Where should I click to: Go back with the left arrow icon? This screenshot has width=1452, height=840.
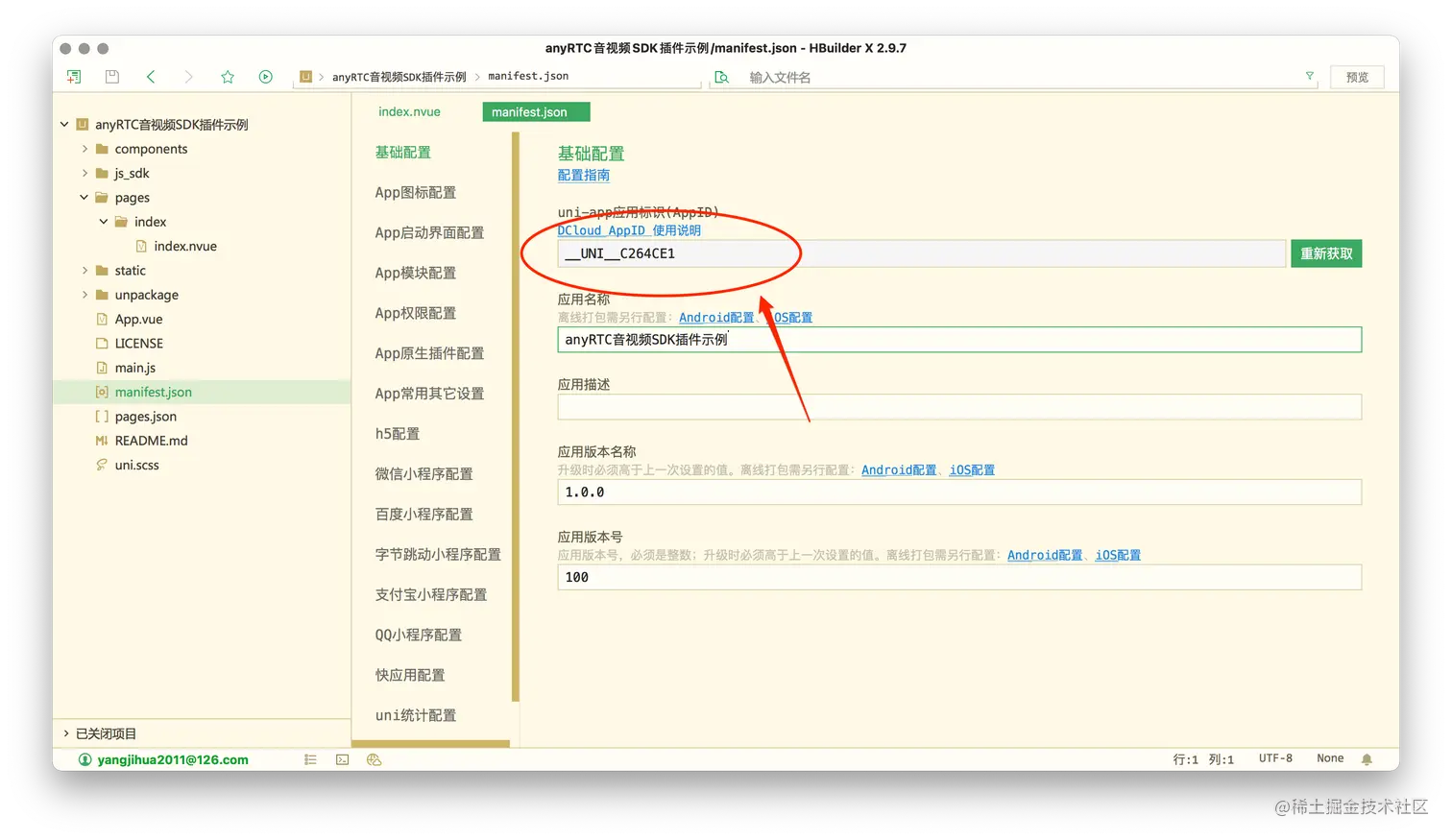[x=151, y=77]
